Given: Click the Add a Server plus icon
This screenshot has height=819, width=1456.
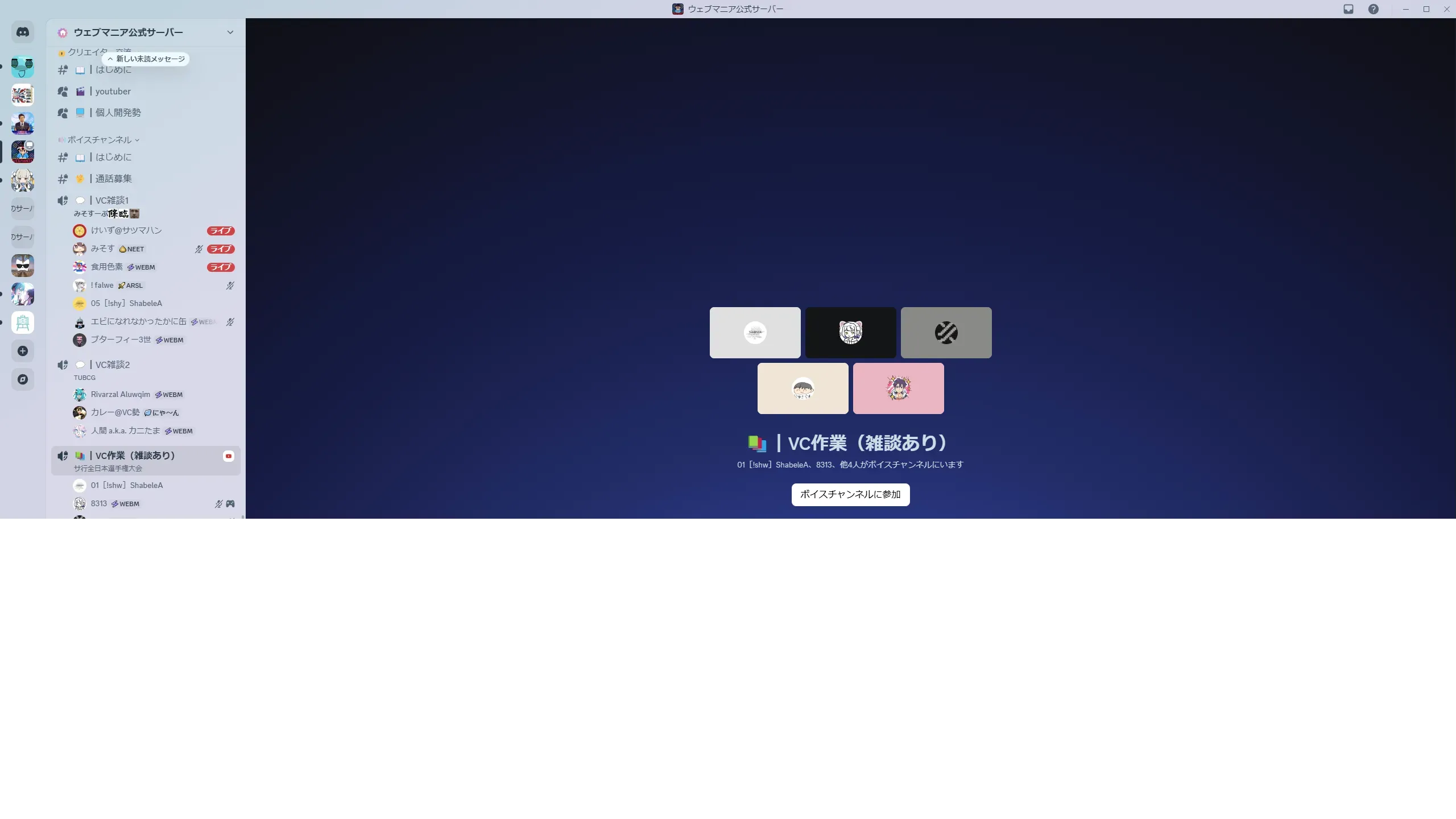Looking at the screenshot, I should (23, 351).
